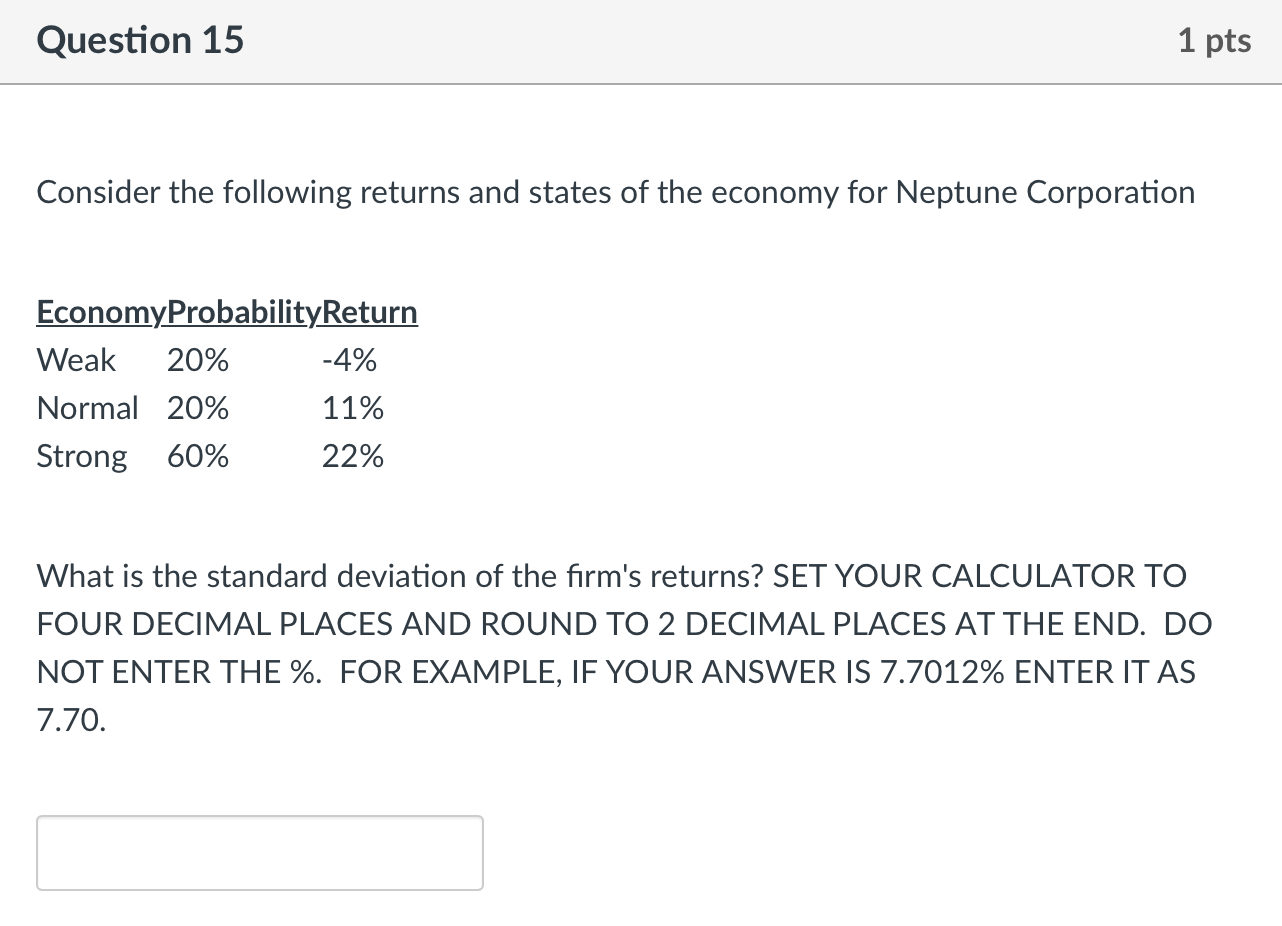Click the 11% return value
Screen dimensions: 1282x926
click(x=353, y=408)
